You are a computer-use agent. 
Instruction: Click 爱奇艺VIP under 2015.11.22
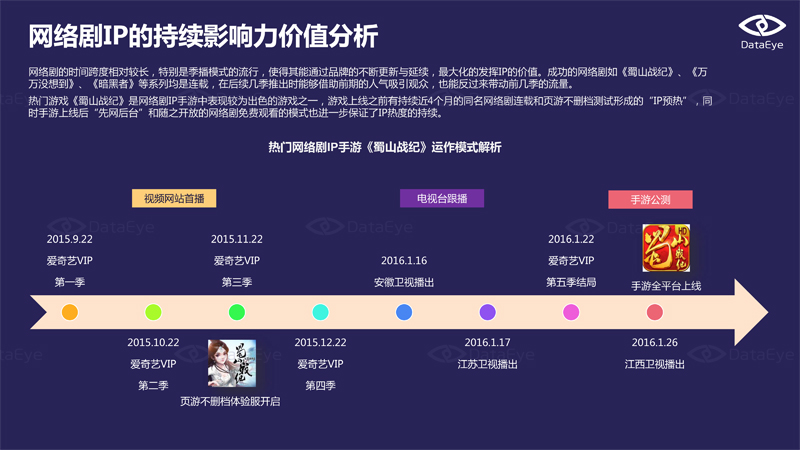237,261
